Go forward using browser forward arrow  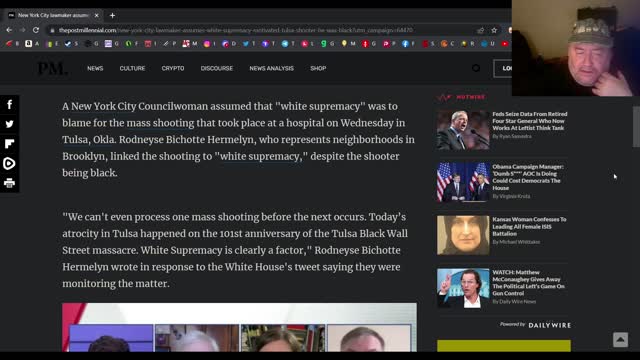pyautogui.click(x=22, y=30)
